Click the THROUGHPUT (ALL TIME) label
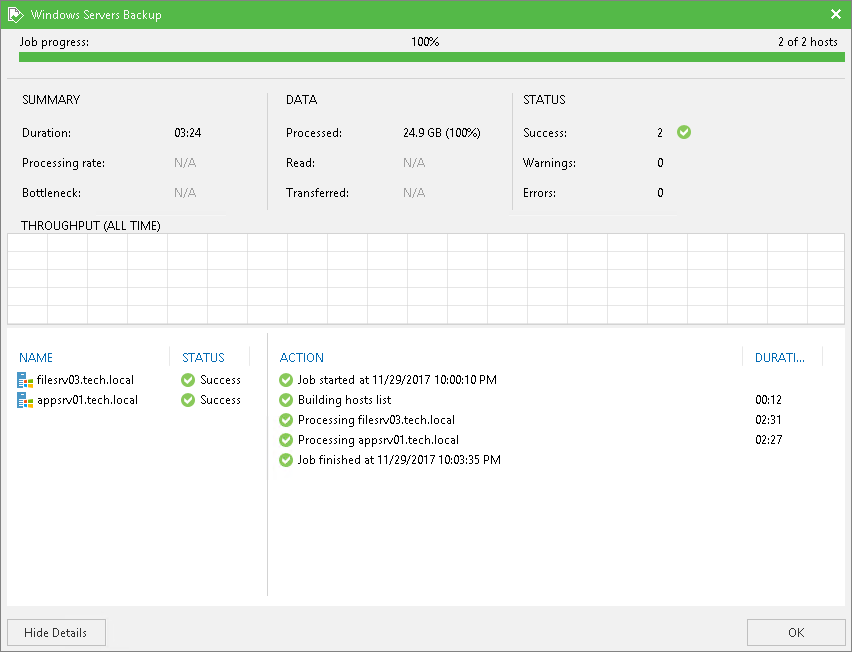The width and height of the screenshot is (852, 652). tap(91, 225)
